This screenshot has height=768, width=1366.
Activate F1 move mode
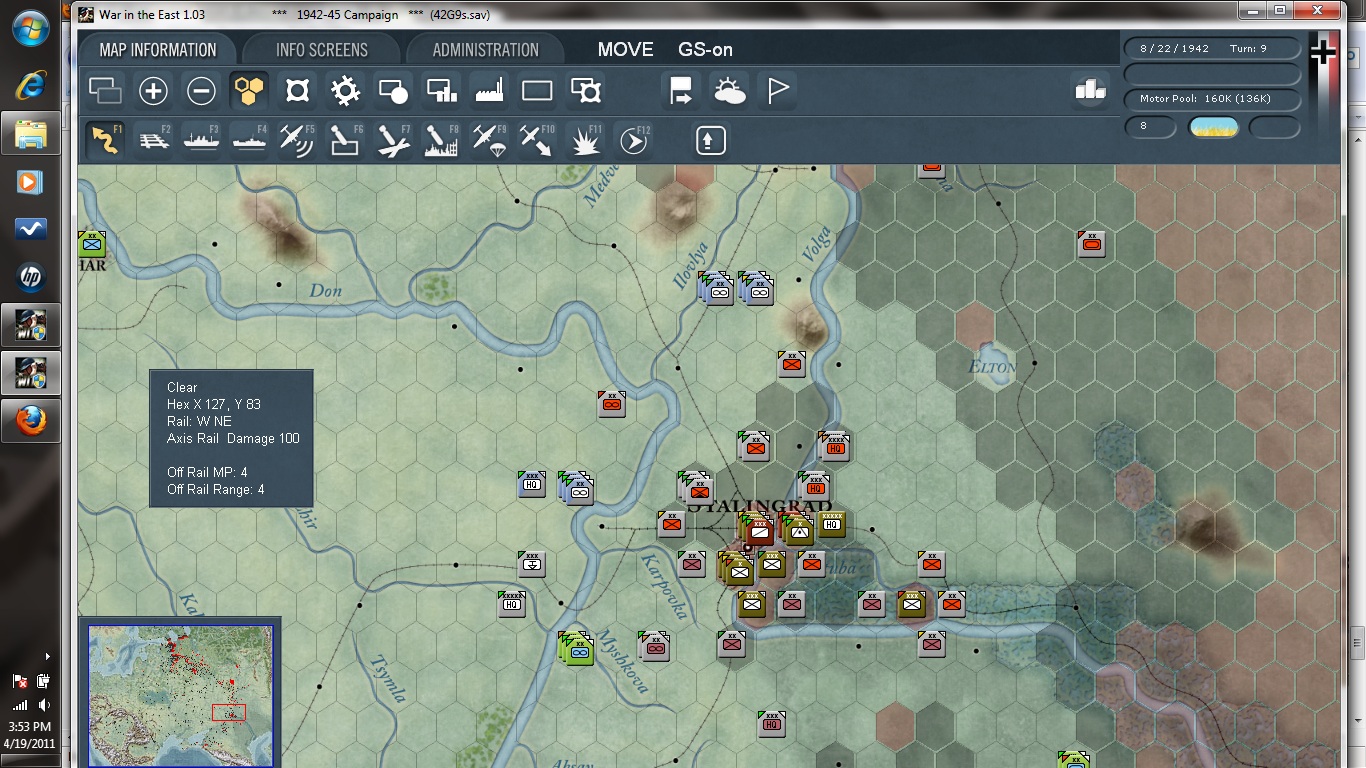(x=105, y=140)
